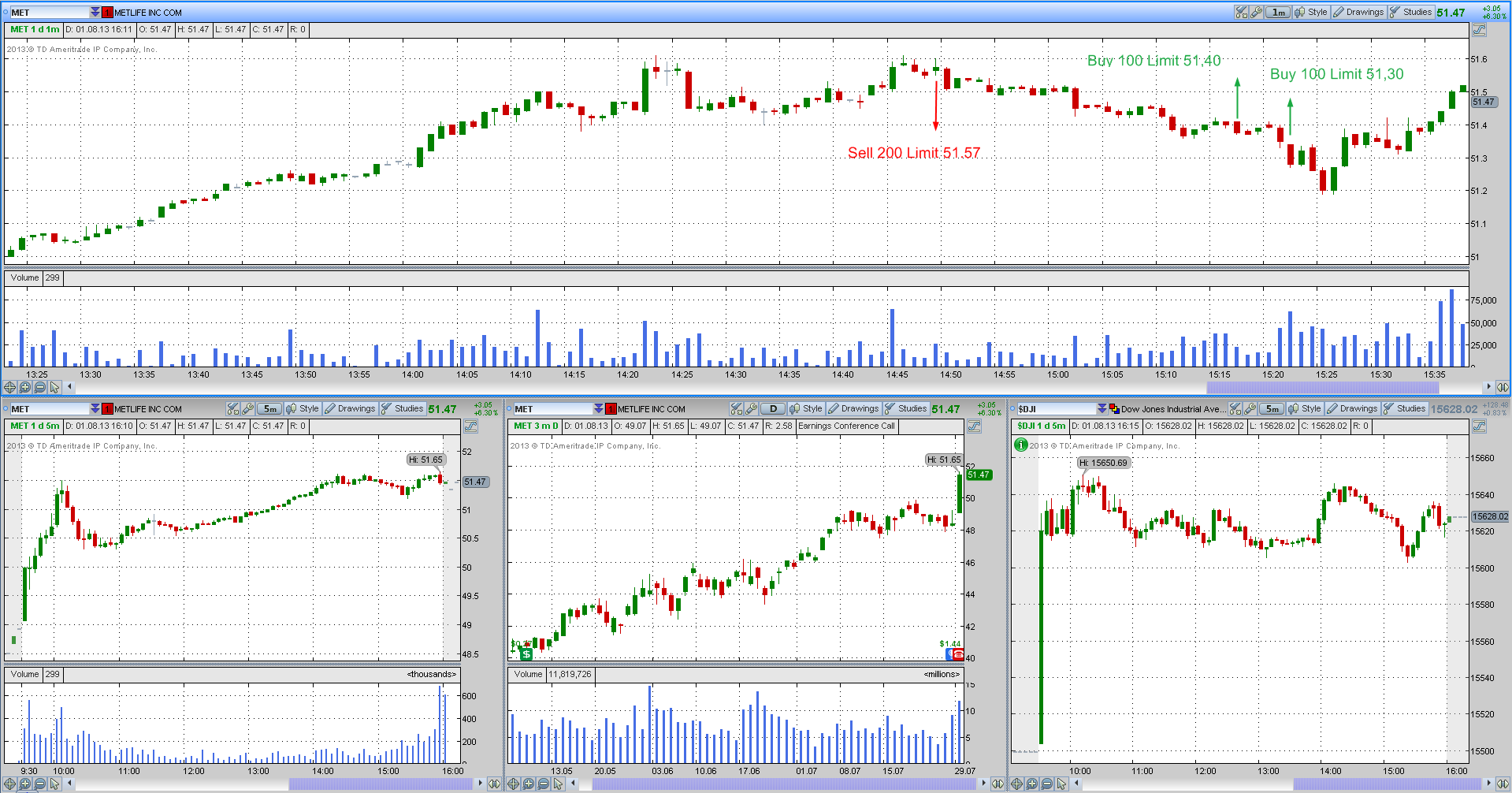
Task: Open Style menu in $DJI chart
Action: [x=1305, y=408]
